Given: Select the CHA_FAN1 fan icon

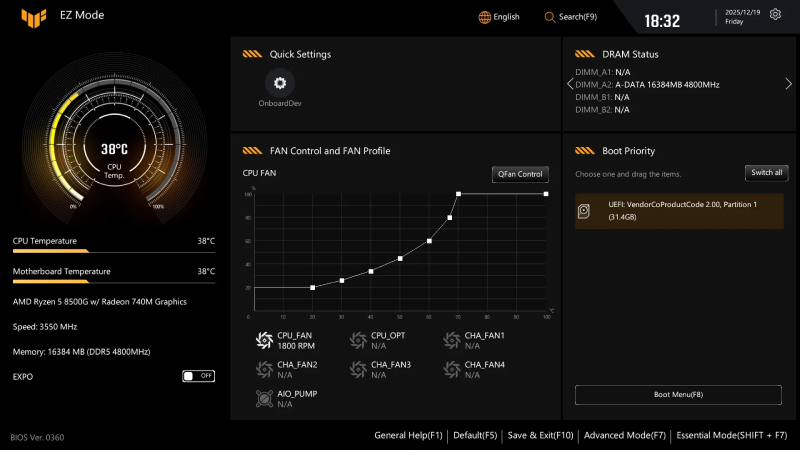Looking at the screenshot, I should click(452, 341).
